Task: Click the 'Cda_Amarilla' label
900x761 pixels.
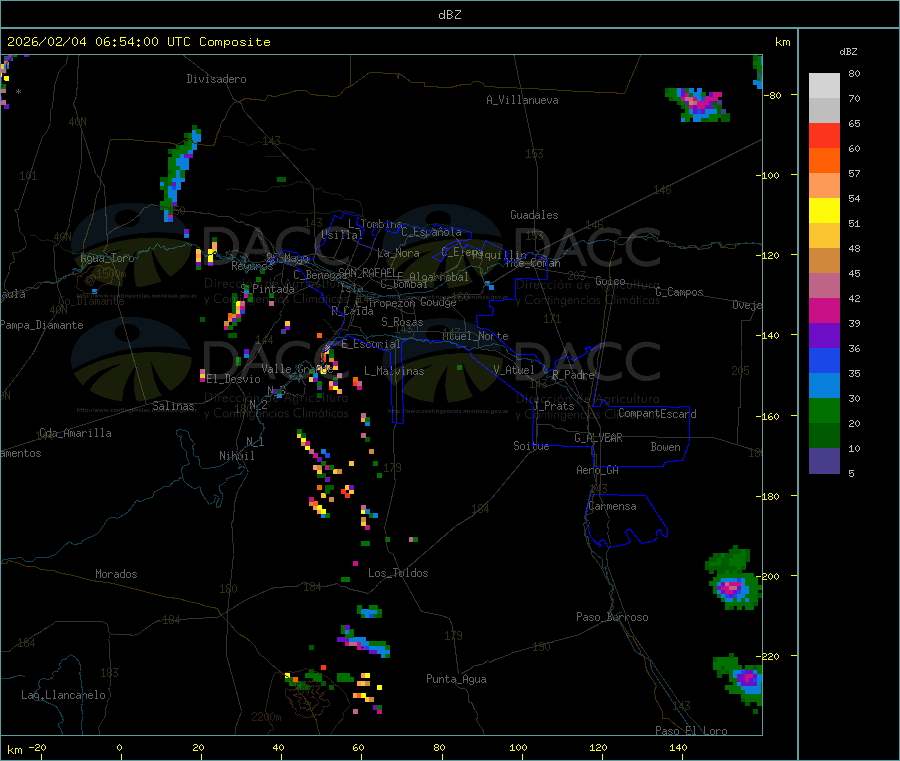Action: pos(75,433)
